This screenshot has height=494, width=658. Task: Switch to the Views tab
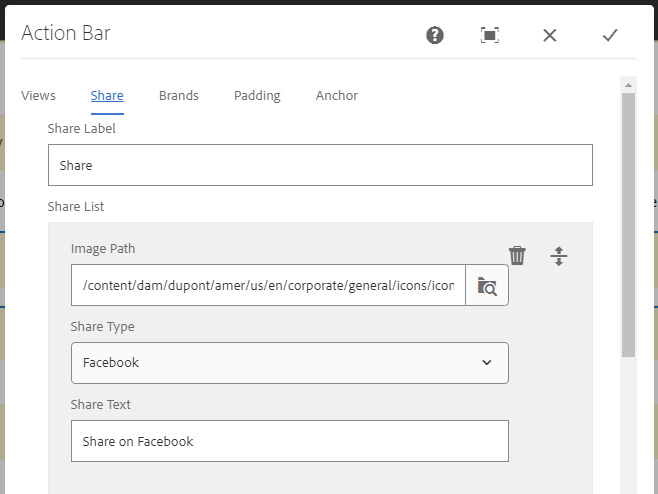tap(38, 96)
